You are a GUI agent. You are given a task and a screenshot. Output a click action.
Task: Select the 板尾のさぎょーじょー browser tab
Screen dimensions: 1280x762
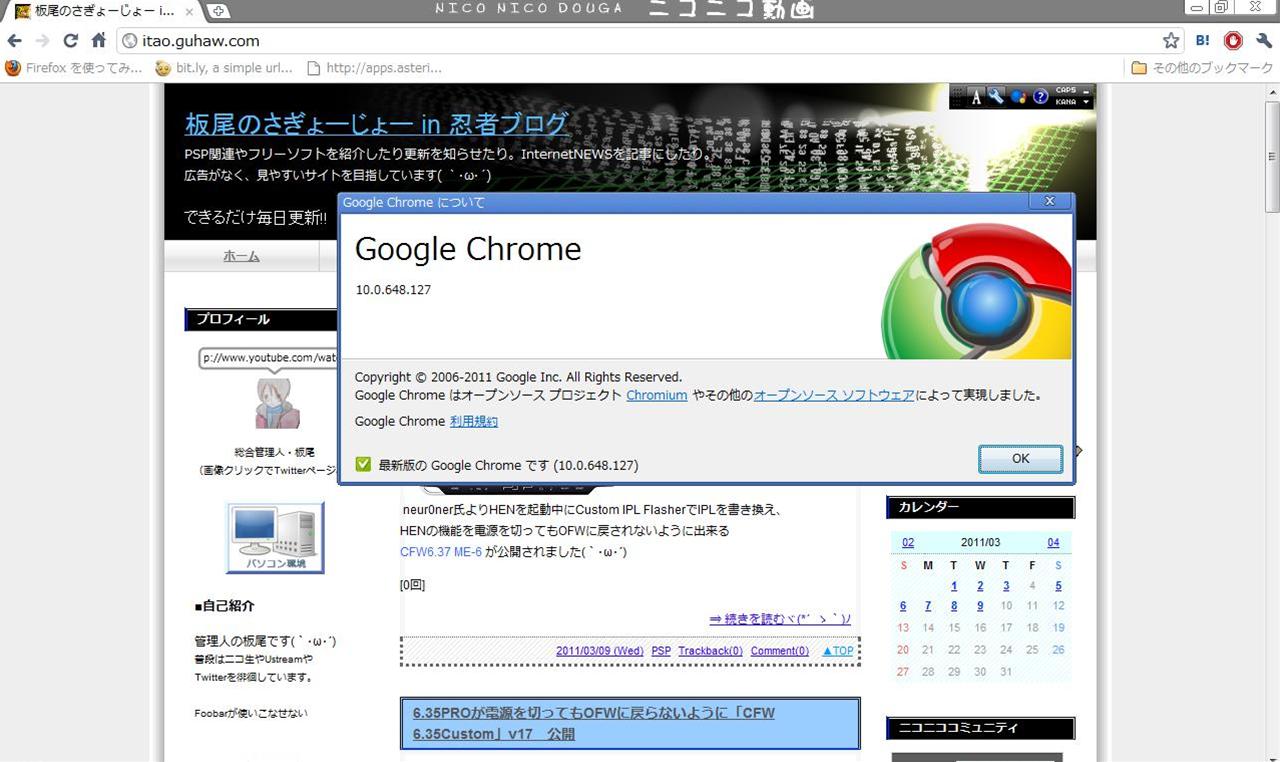click(x=105, y=11)
